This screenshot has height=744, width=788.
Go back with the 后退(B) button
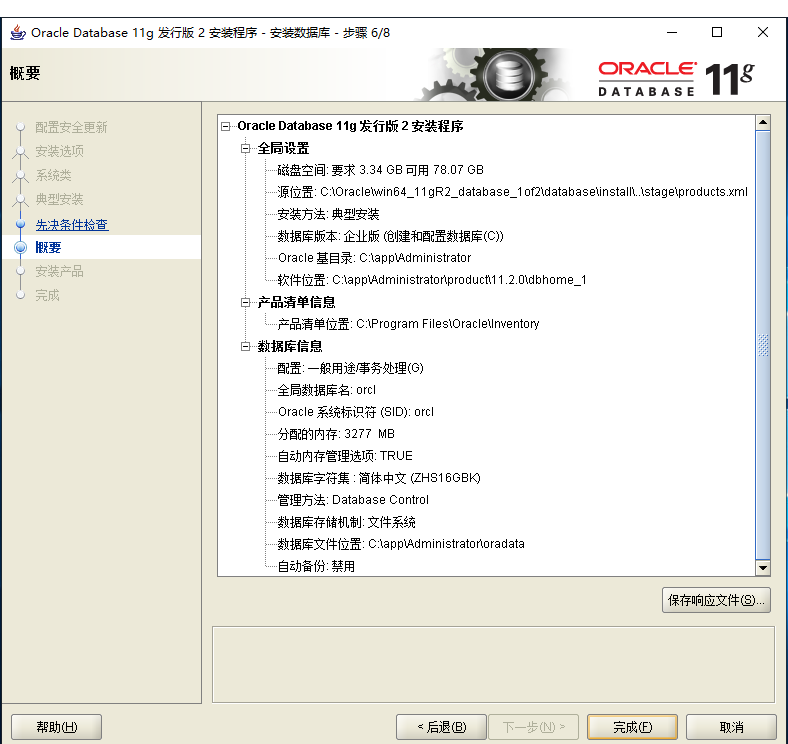pos(441,727)
